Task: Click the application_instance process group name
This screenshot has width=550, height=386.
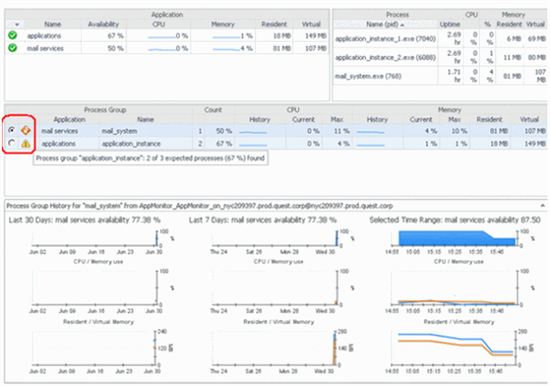Action: pos(131,144)
